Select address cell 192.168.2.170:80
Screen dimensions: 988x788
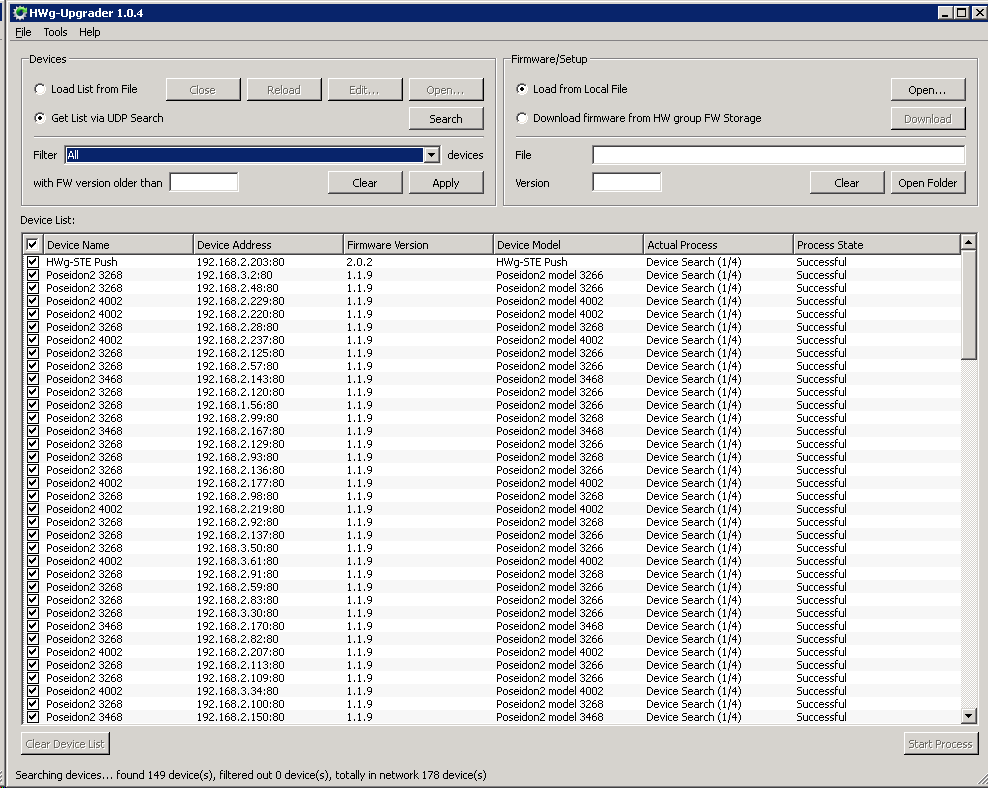click(x=240, y=626)
